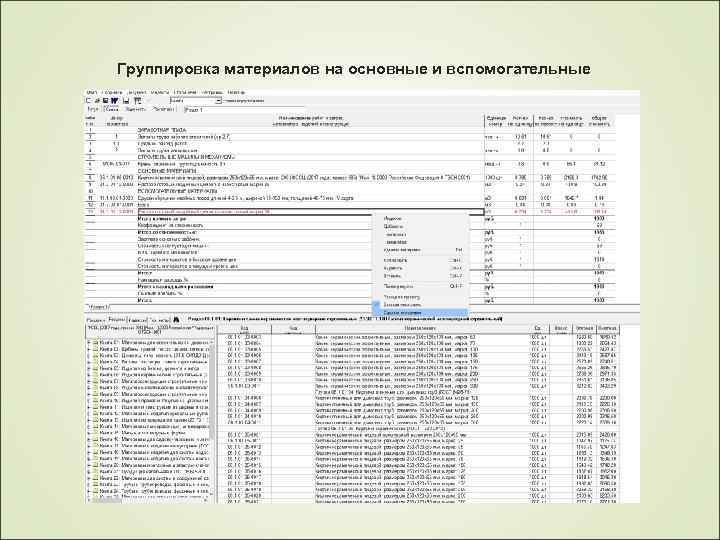Click the Книга 09 folder icon
720x540 pixels.
(96, 394)
